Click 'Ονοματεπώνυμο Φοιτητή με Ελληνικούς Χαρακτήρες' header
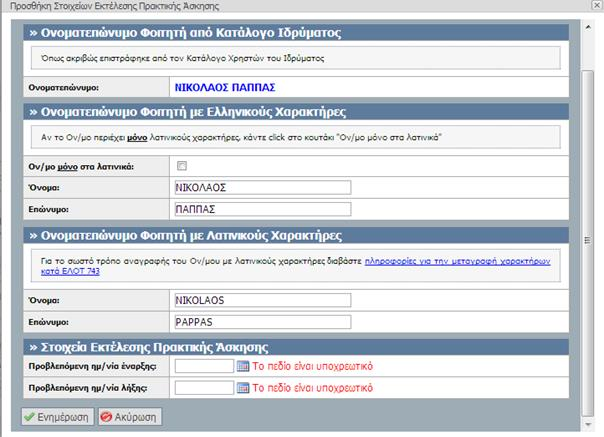Viewport: 604px width, 437px height. click(296, 112)
